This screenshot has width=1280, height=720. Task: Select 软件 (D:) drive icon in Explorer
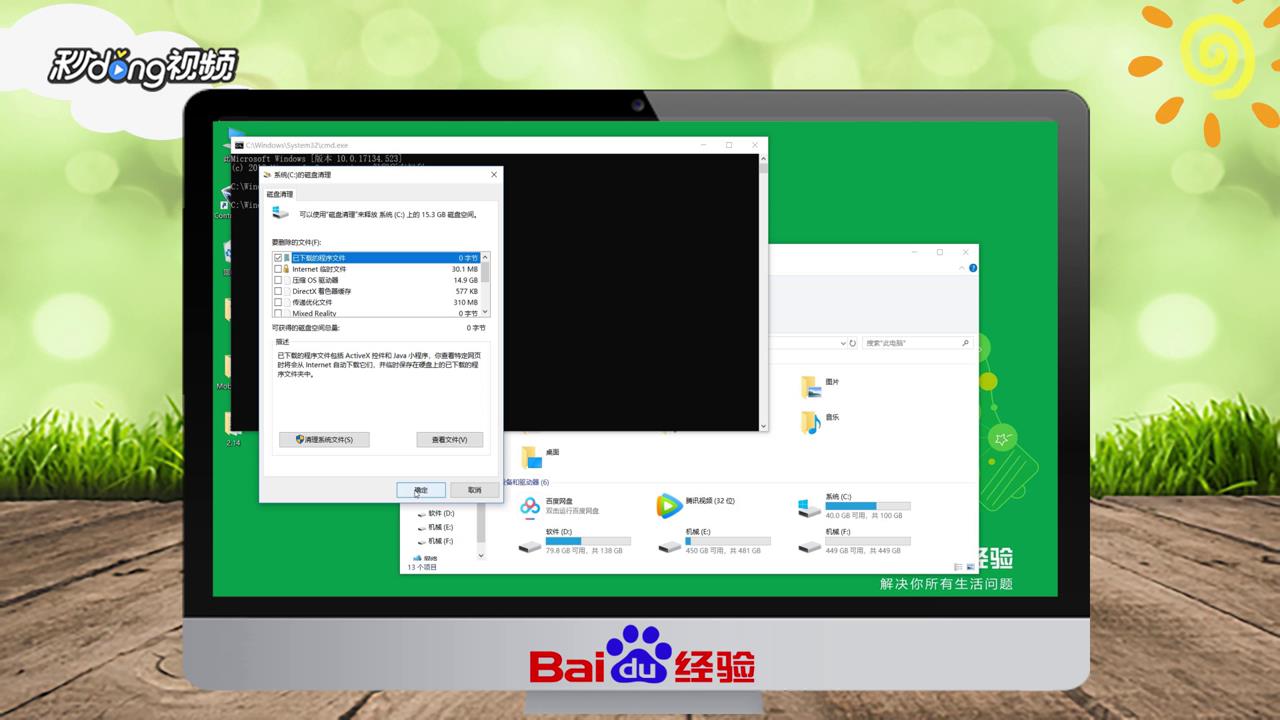[x=530, y=546]
